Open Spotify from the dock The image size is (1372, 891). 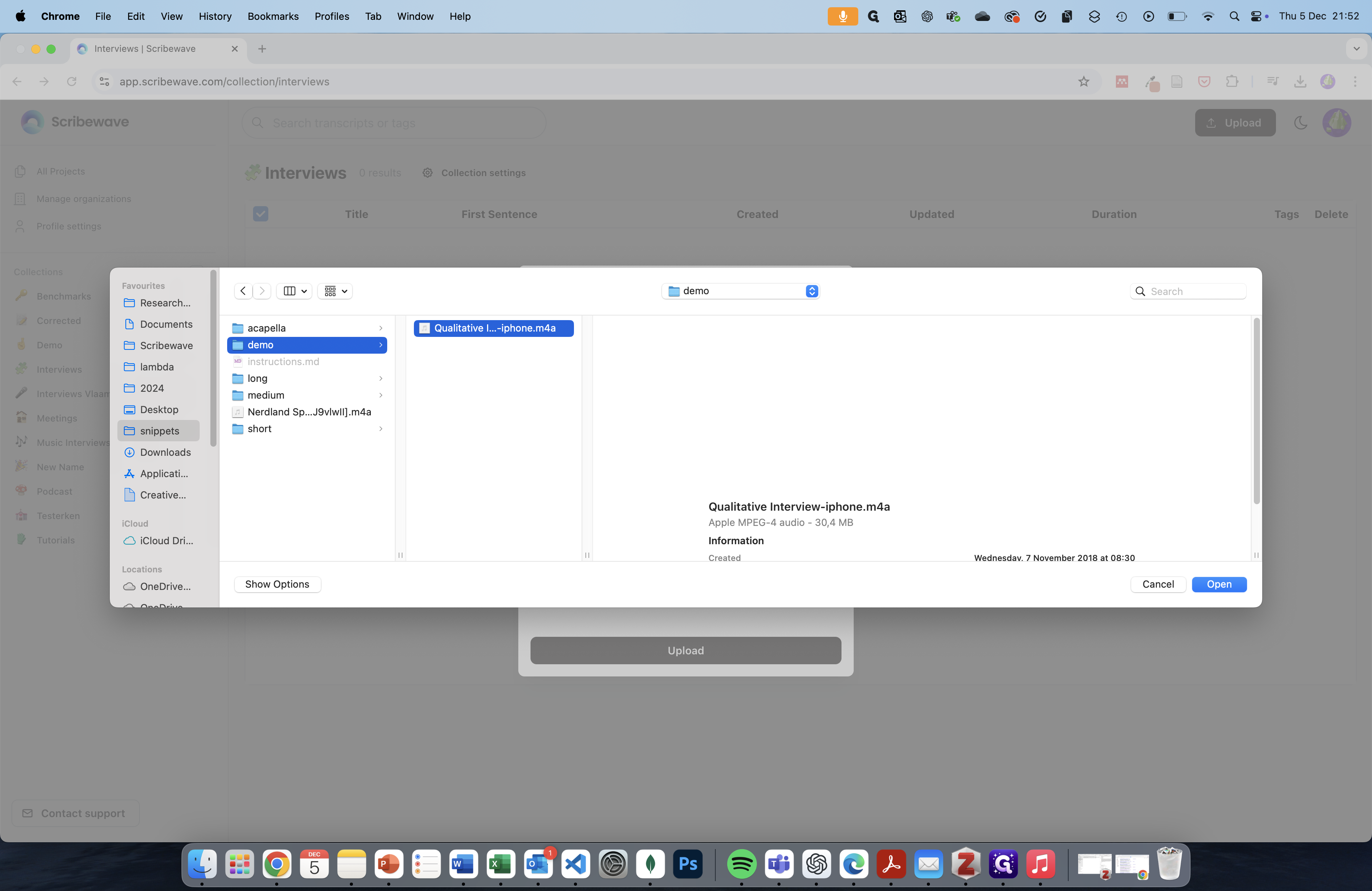741,863
